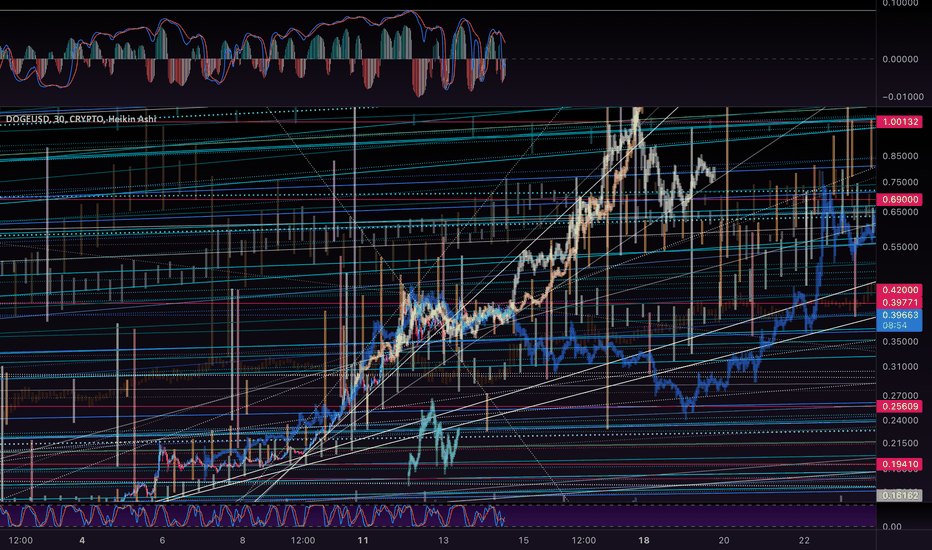The image size is (932, 550).
Task: Click the date label 4 on the time axis
Action: 82,540
